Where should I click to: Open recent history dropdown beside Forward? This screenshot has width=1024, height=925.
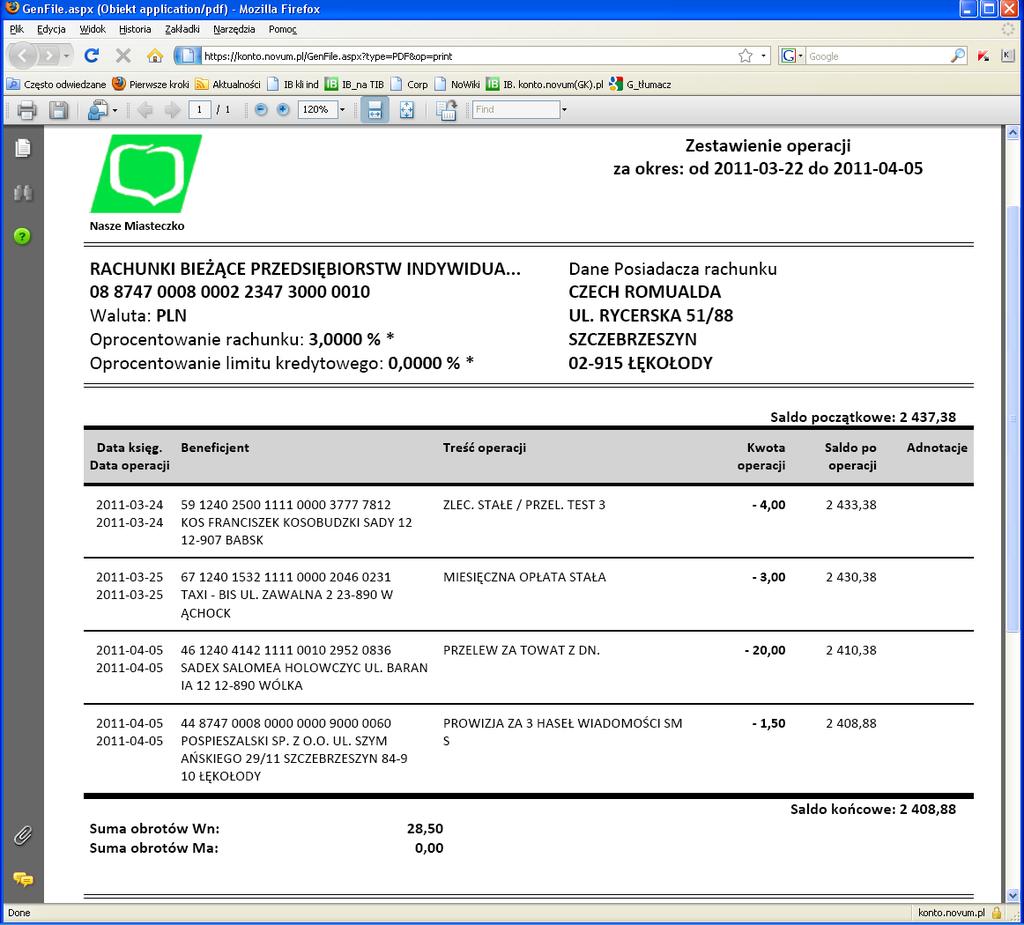pos(66,56)
